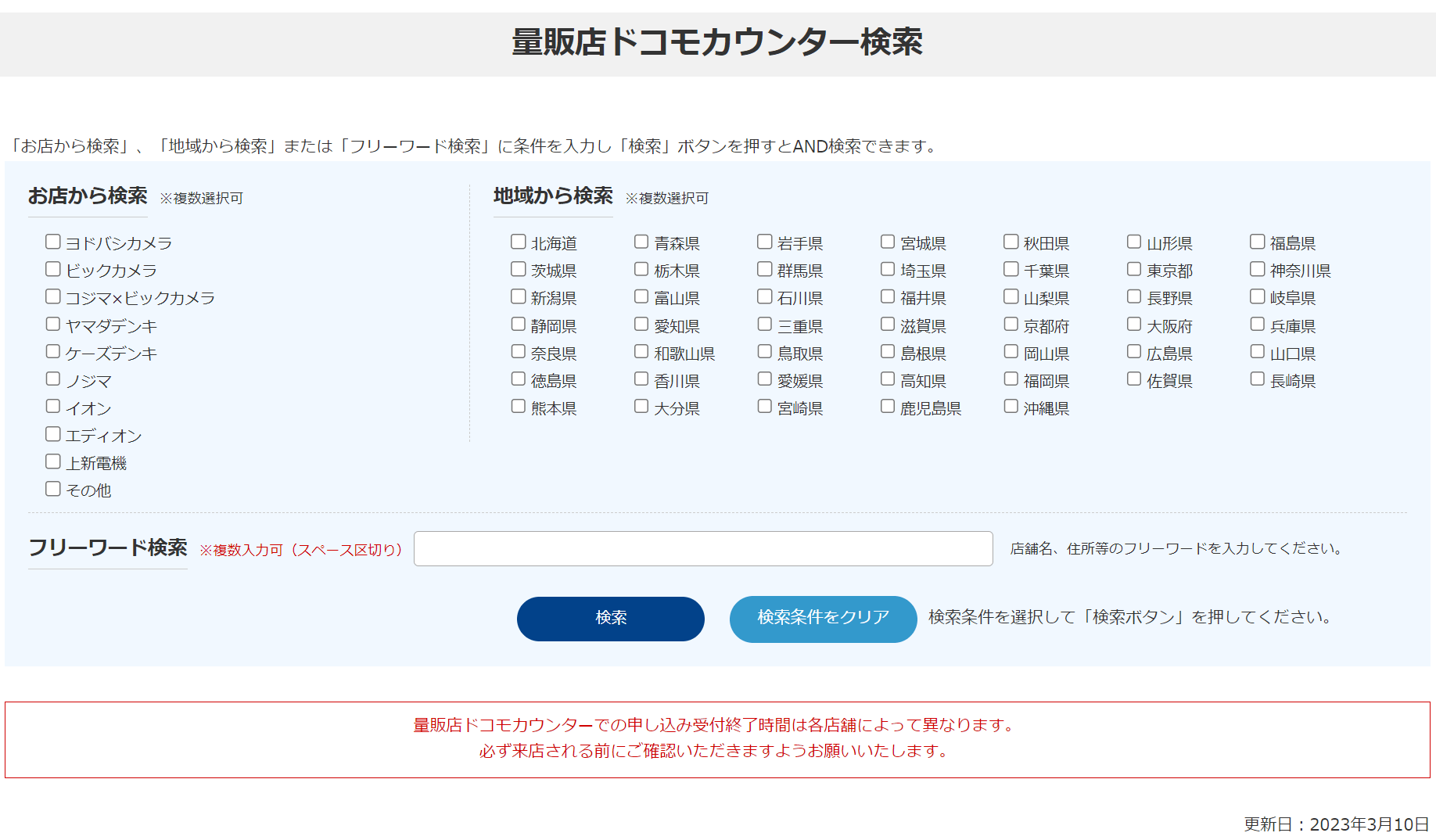Check the ヨドバシカメラ store checkbox
1436x840 pixels.
pyautogui.click(x=53, y=242)
